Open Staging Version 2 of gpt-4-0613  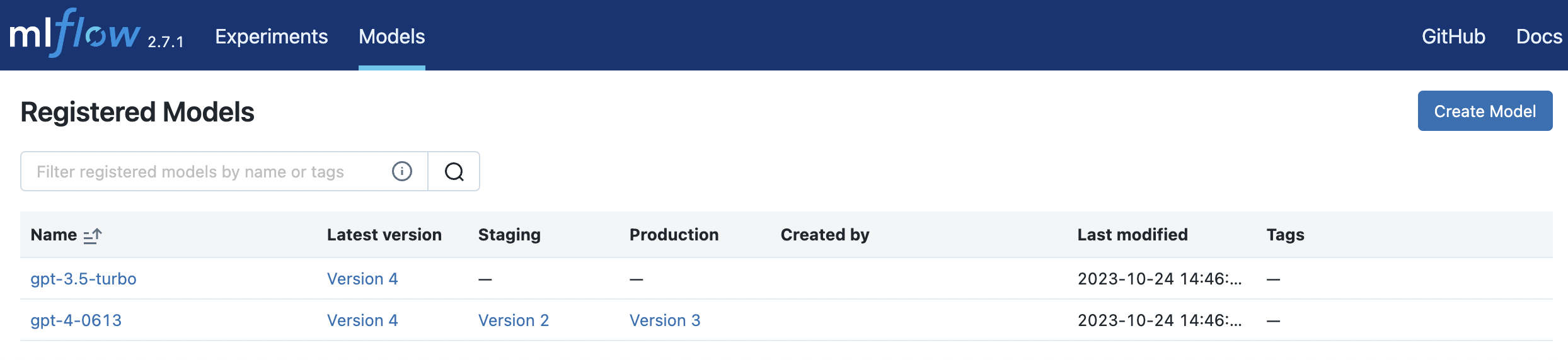[514, 320]
